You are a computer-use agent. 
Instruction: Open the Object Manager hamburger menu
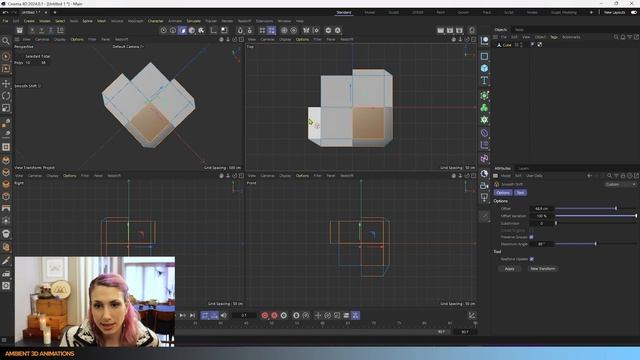(x=496, y=37)
